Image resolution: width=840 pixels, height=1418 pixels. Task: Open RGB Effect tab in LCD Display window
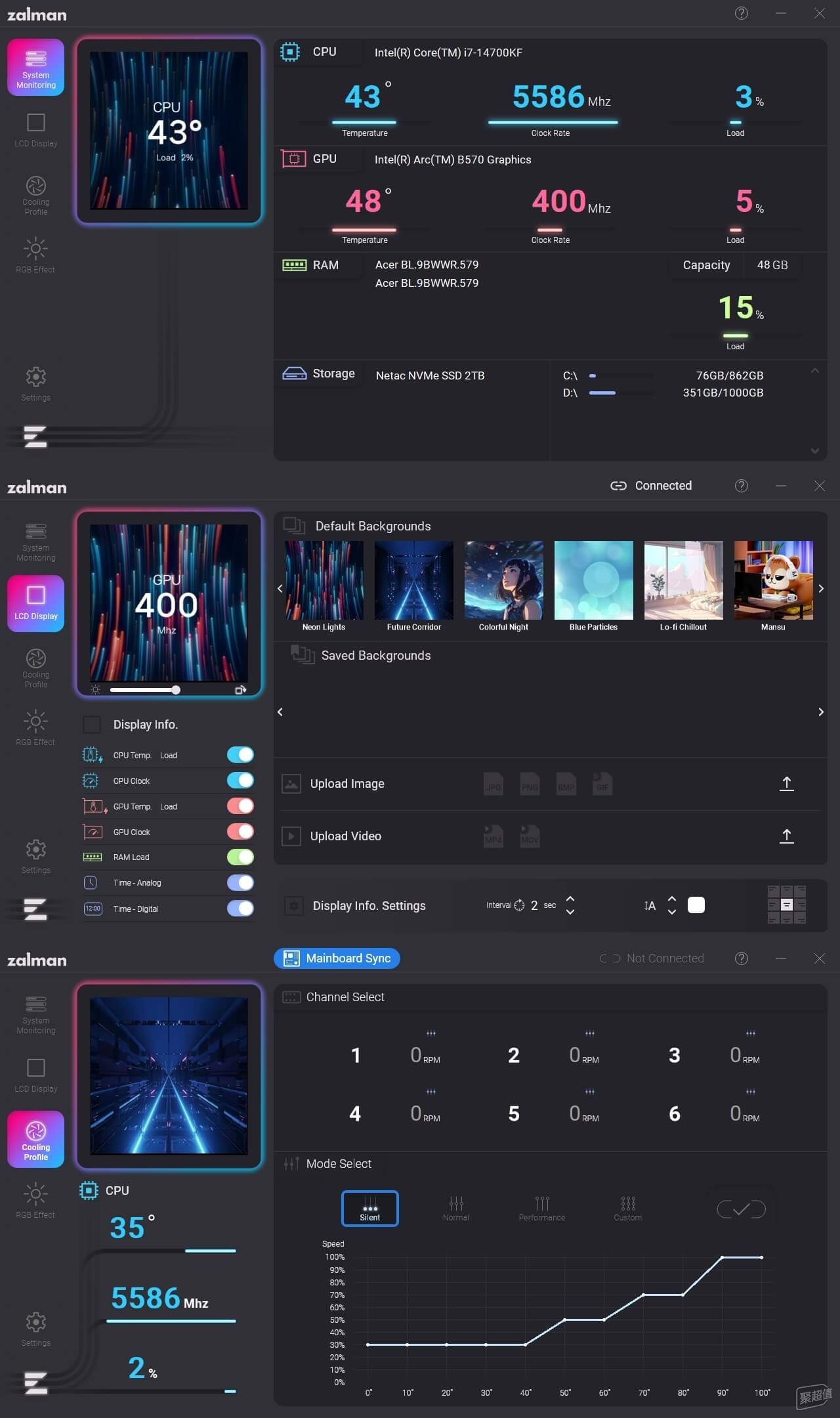click(36, 728)
